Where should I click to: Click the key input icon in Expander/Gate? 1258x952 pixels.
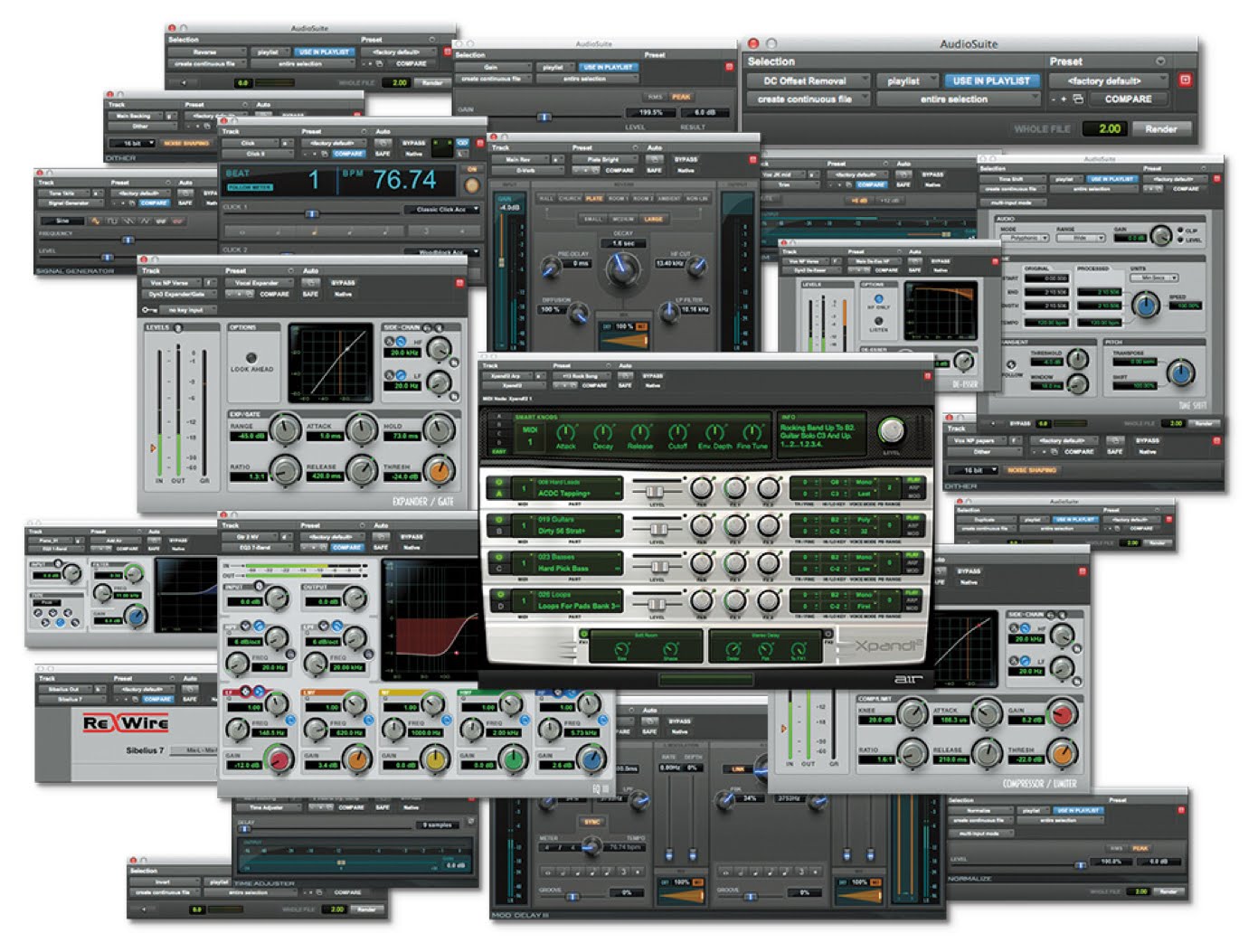[149, 310]
